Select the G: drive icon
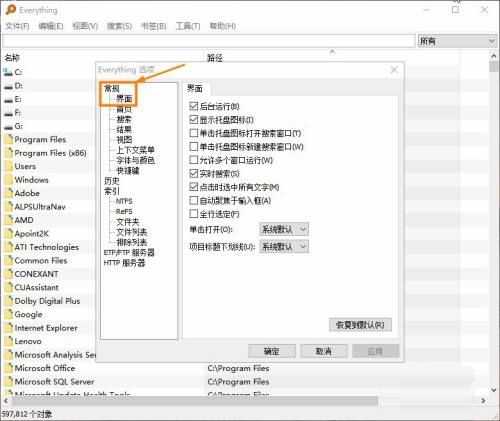500x421 pixels. pos(8,126)
